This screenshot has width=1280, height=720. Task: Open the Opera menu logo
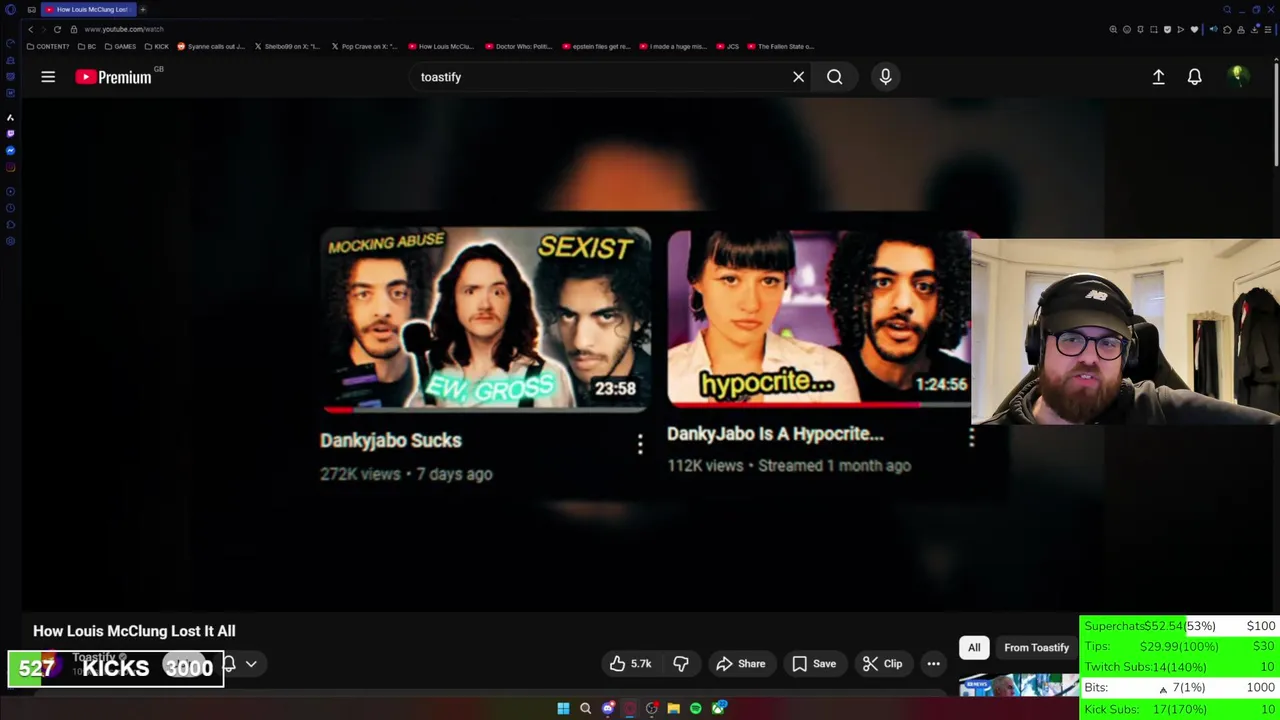tap(10, 10)
